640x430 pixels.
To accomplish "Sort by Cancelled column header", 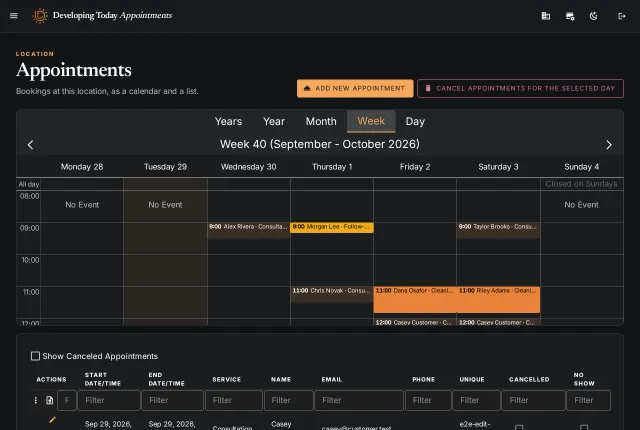I will (529, 379).
